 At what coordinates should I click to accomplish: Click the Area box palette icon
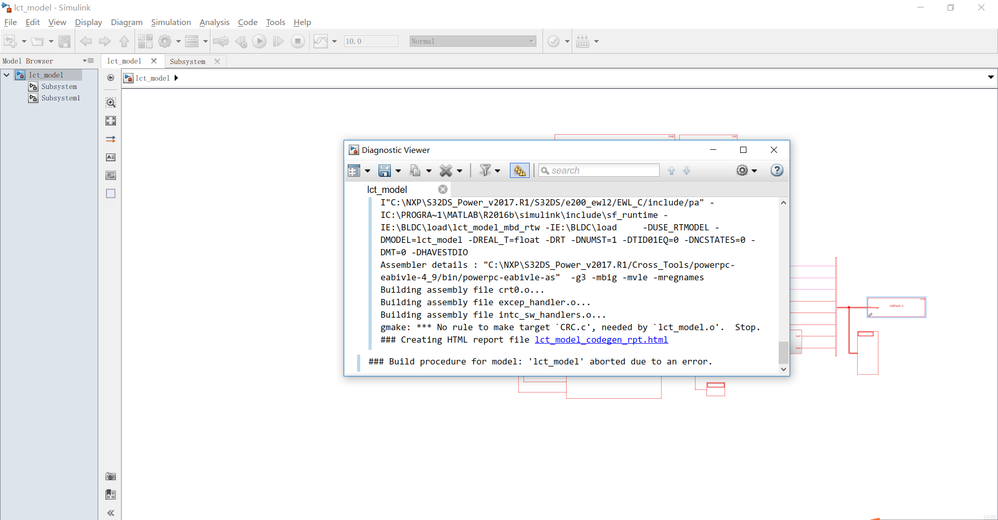111,193
